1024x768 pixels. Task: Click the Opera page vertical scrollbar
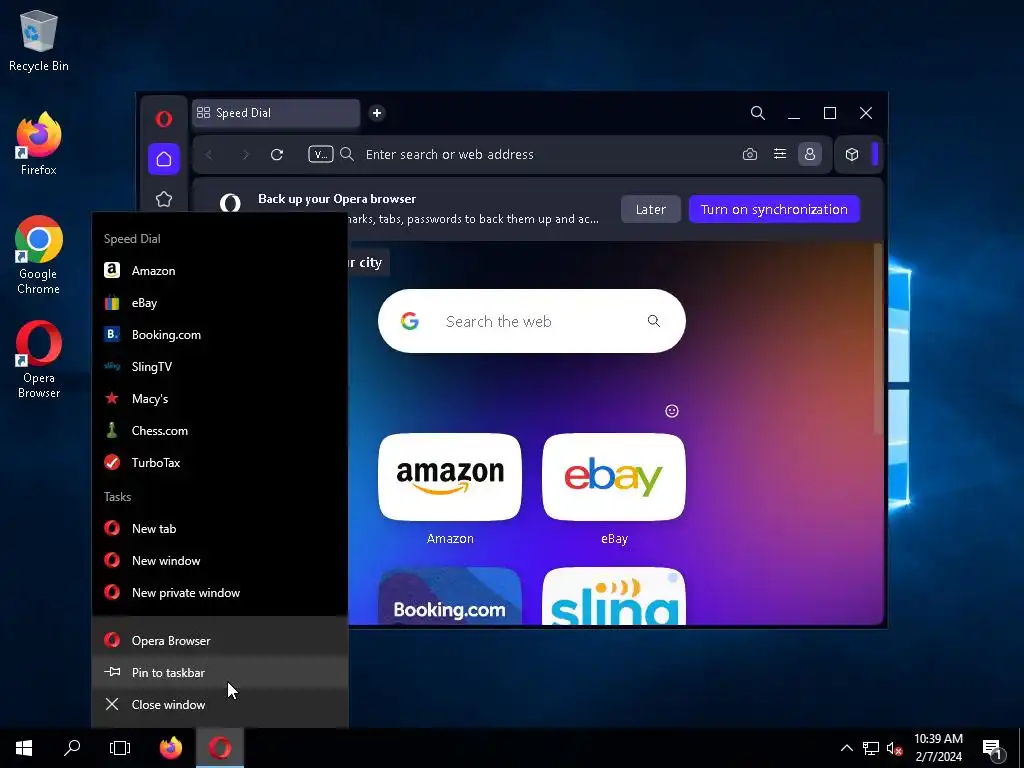point(878,338)
